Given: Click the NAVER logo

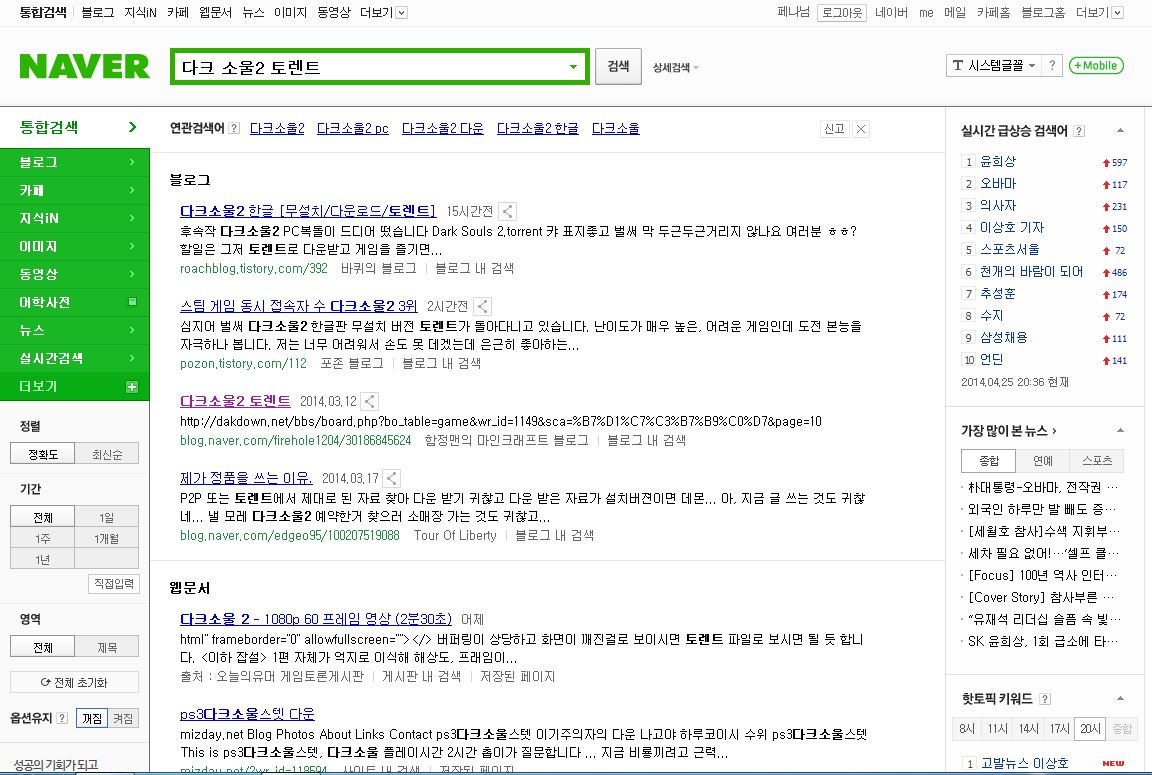Looking at the screenshot, I should [x=84, y=66].
